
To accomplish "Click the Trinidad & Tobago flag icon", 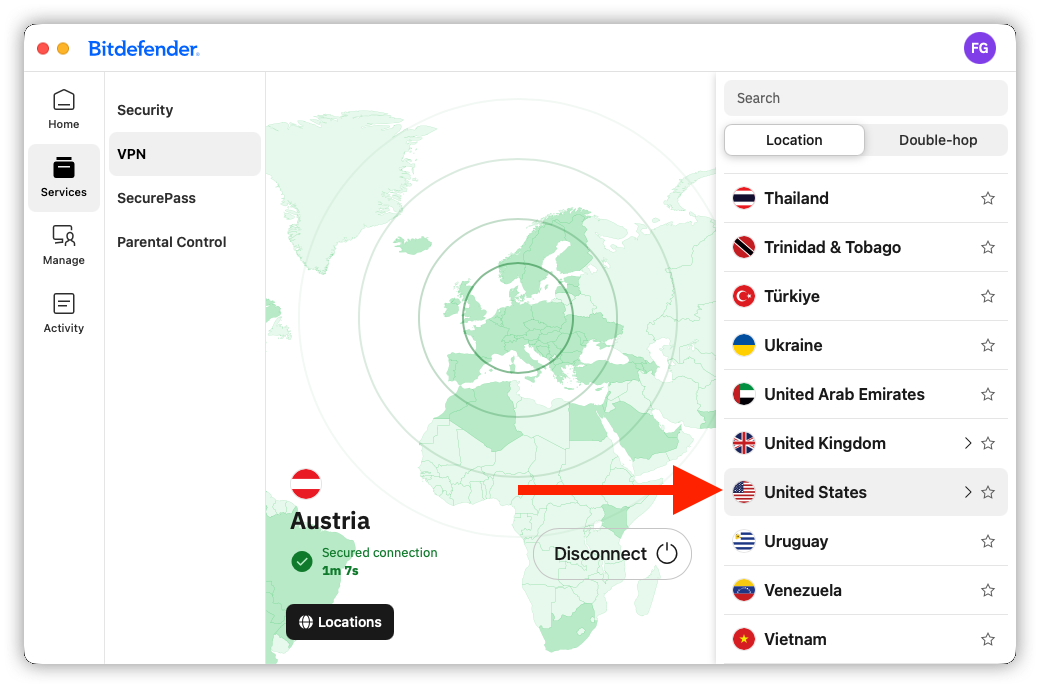I will click(x=744, y=247).
